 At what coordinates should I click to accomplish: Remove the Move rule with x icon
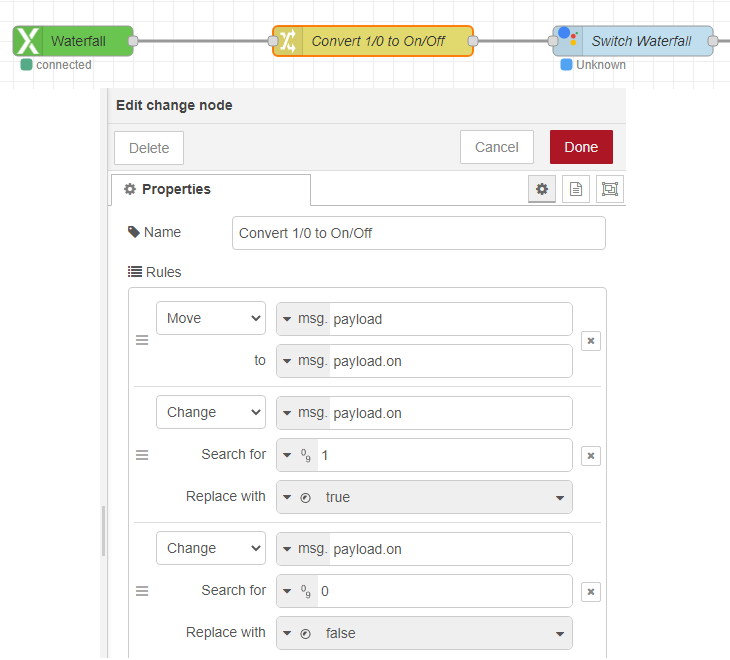click(x=591, y=341)
